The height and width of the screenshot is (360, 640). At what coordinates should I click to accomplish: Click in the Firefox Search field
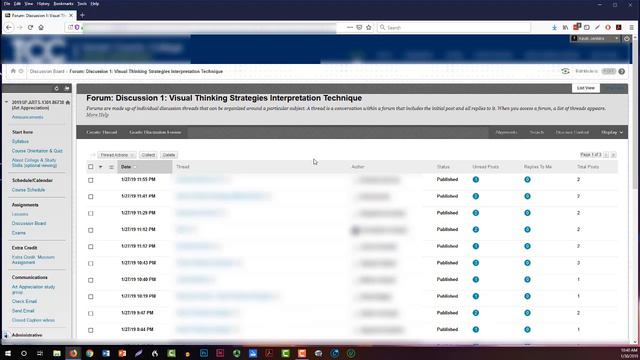coord(454,27)
